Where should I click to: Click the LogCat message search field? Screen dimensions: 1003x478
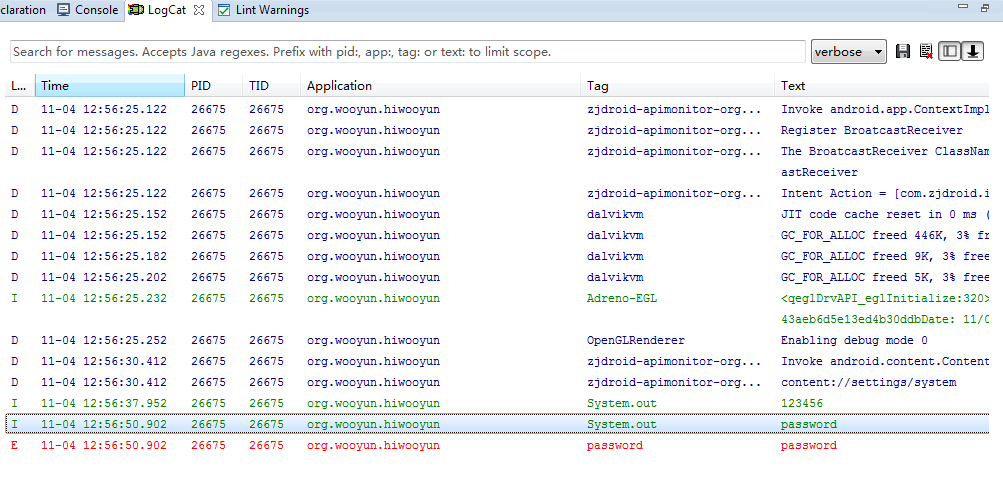point(407,52)
